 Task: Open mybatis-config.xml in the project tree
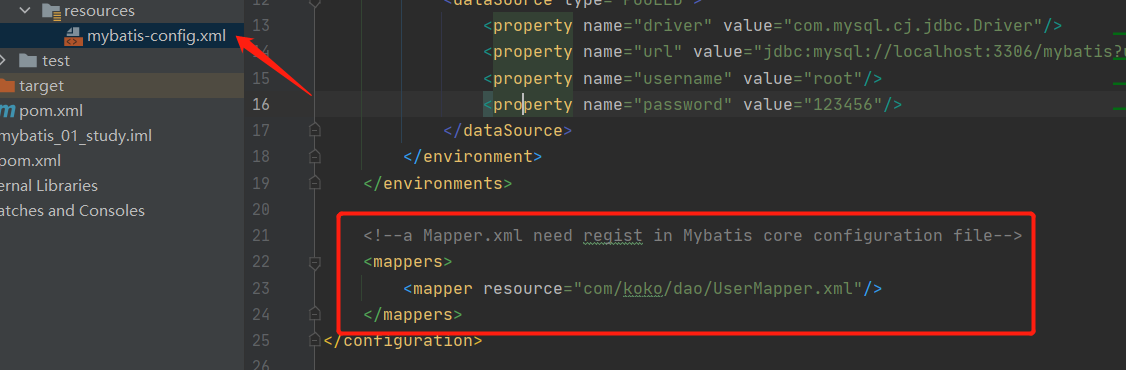pyautogui.click(x=157, y=36)
